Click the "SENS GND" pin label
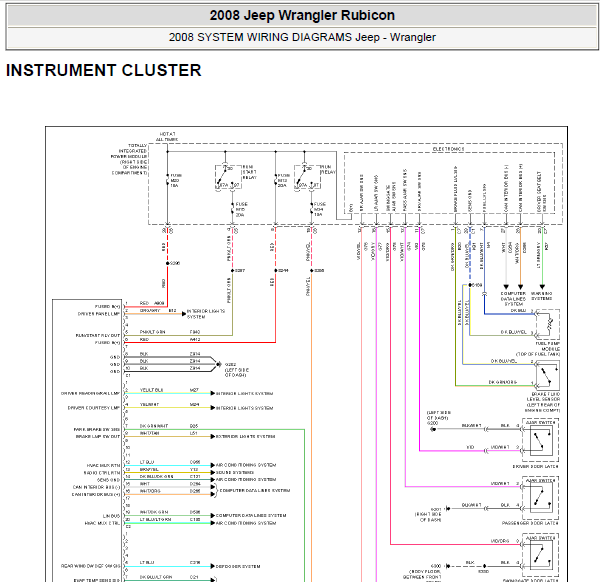This screenshot has width=600, height=582. pos(108,480)
